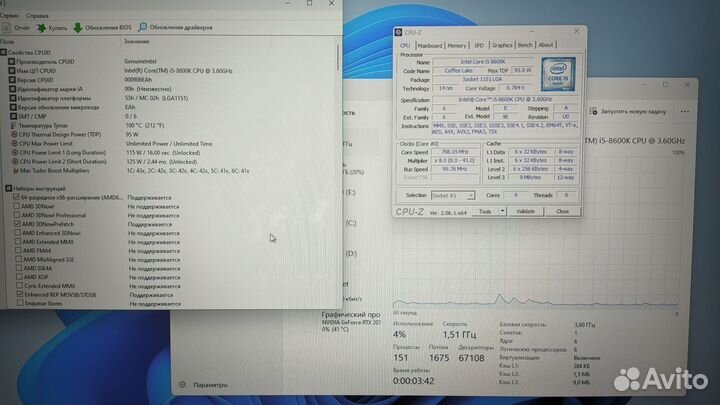Toggle the AMD Extended MMX checkbox
Viewport: 720px width, 405px height.
point(18,242)
